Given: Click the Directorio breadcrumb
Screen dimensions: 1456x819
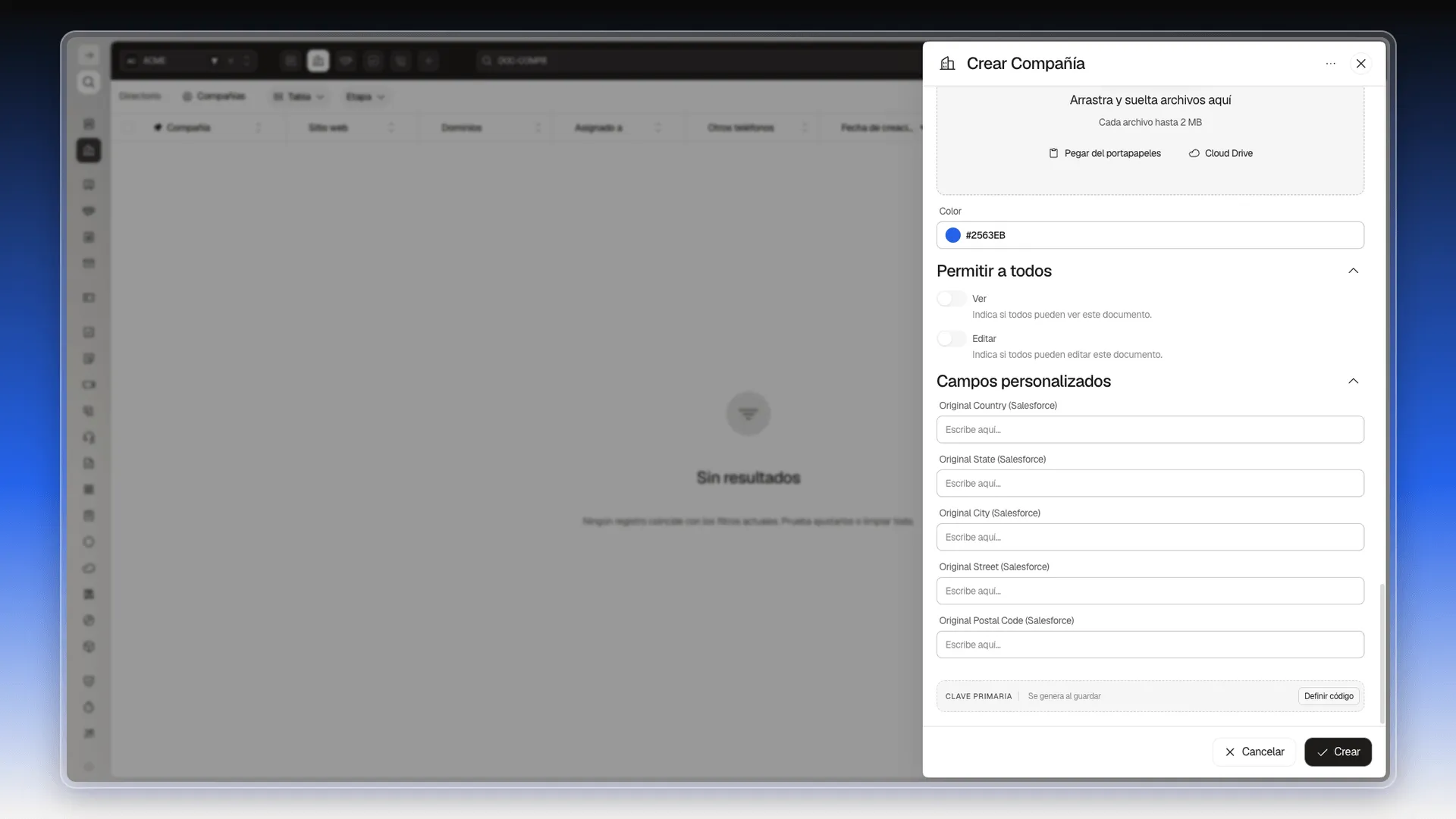Looking at the screenshot, I should (140, 96).
